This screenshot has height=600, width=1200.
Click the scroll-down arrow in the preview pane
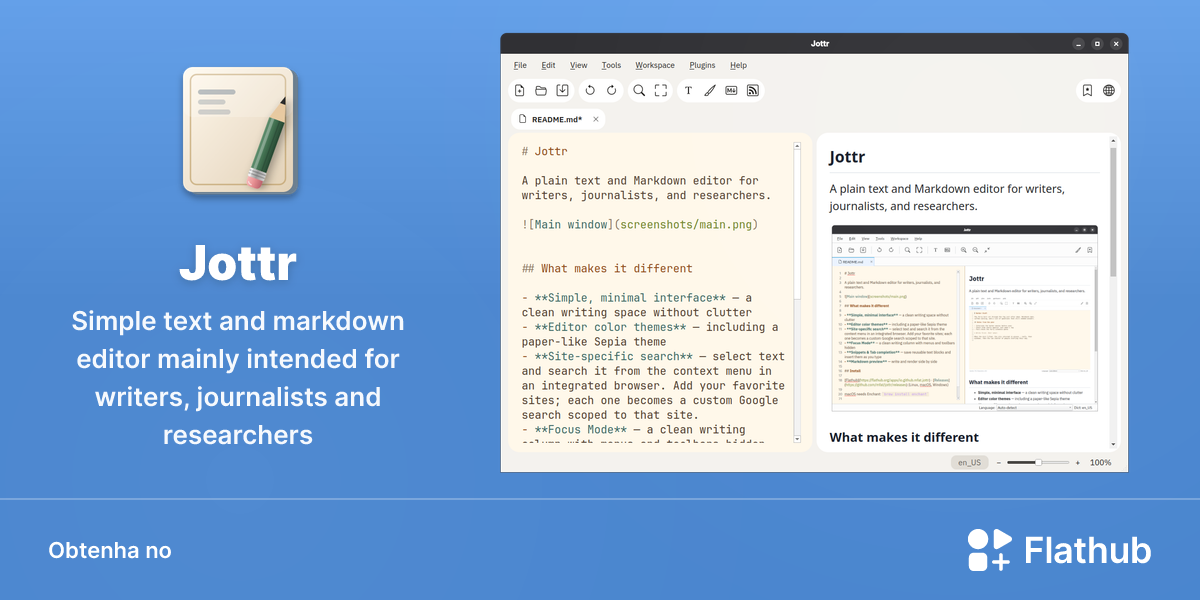point(1113,445)
